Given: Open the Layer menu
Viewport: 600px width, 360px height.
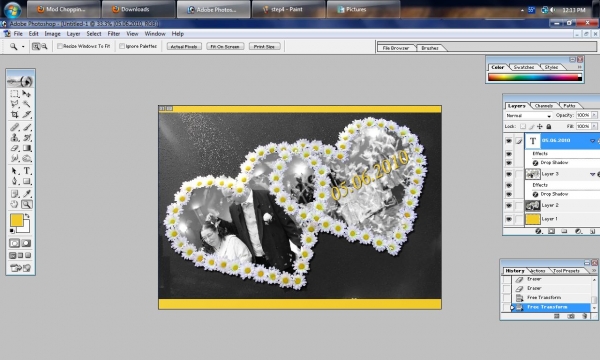Looking at the screenshot, I should click(73, 34).
